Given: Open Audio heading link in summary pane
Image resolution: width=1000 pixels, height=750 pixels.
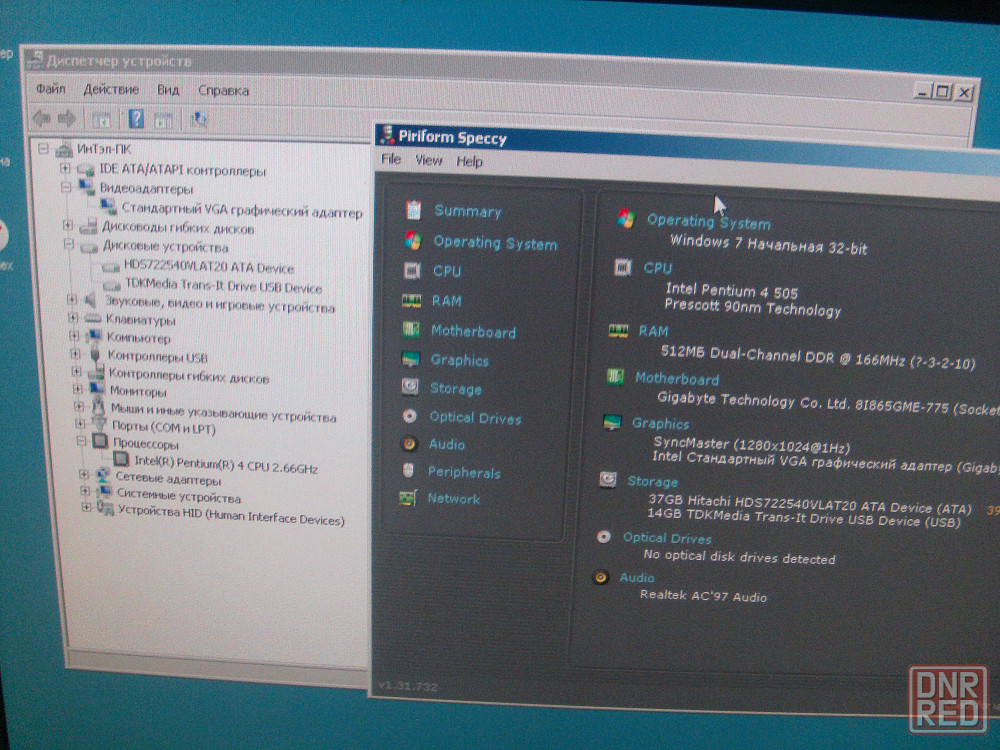Looking at the screenshot, I should (x=636, y=577).
